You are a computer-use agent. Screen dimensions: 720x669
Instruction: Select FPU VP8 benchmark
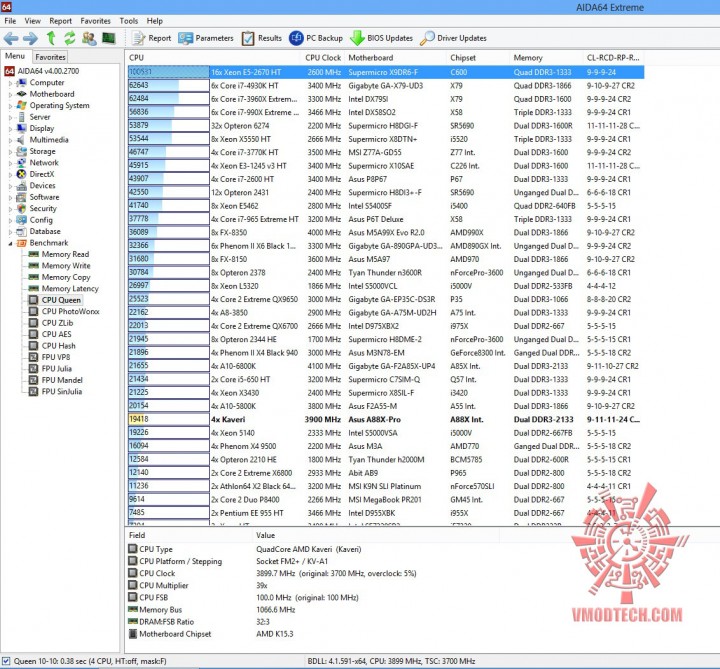pos(50,357)
